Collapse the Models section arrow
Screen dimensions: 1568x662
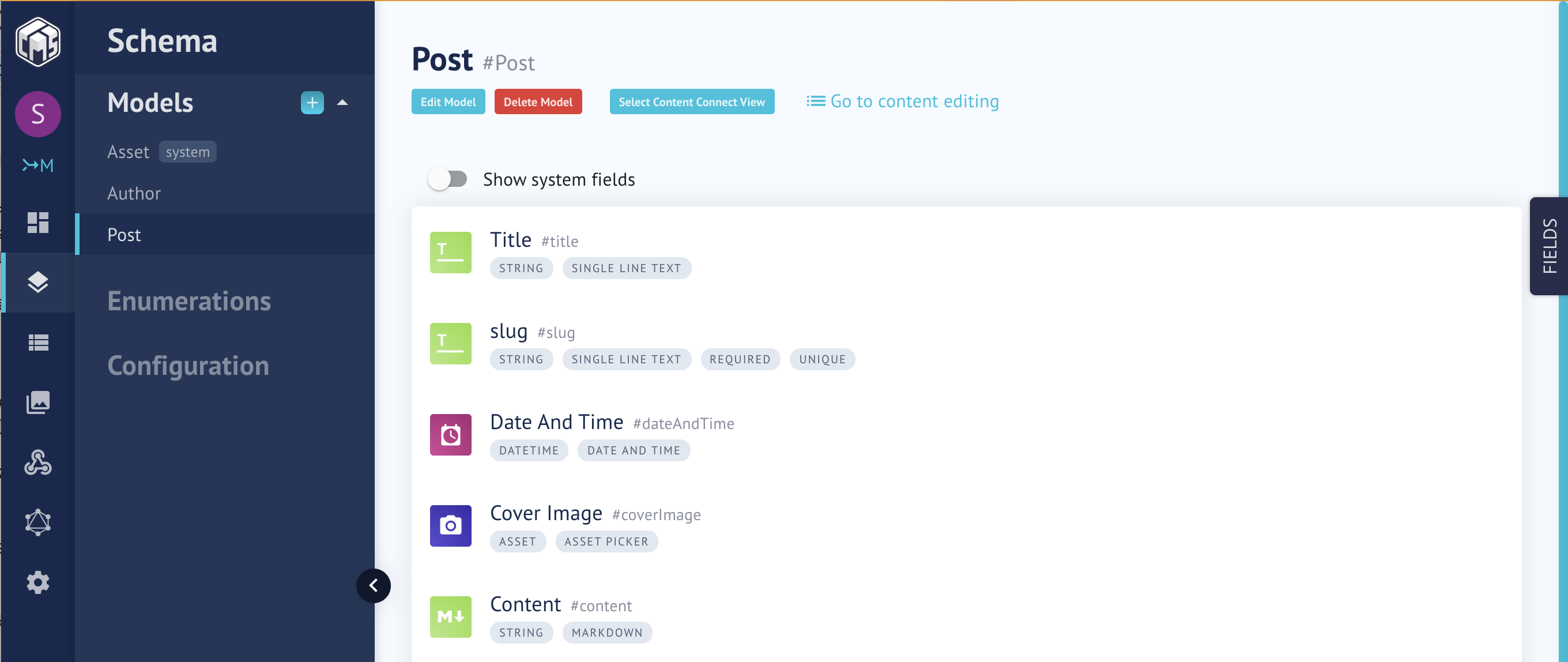(x=342, y=103)
